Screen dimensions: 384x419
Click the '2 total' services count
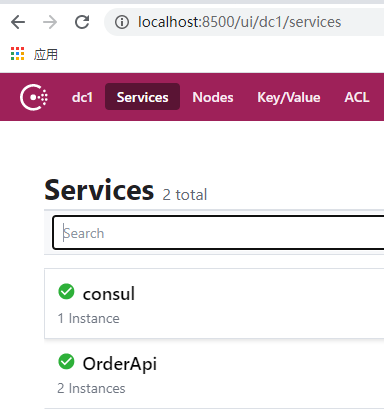[185, 195]
